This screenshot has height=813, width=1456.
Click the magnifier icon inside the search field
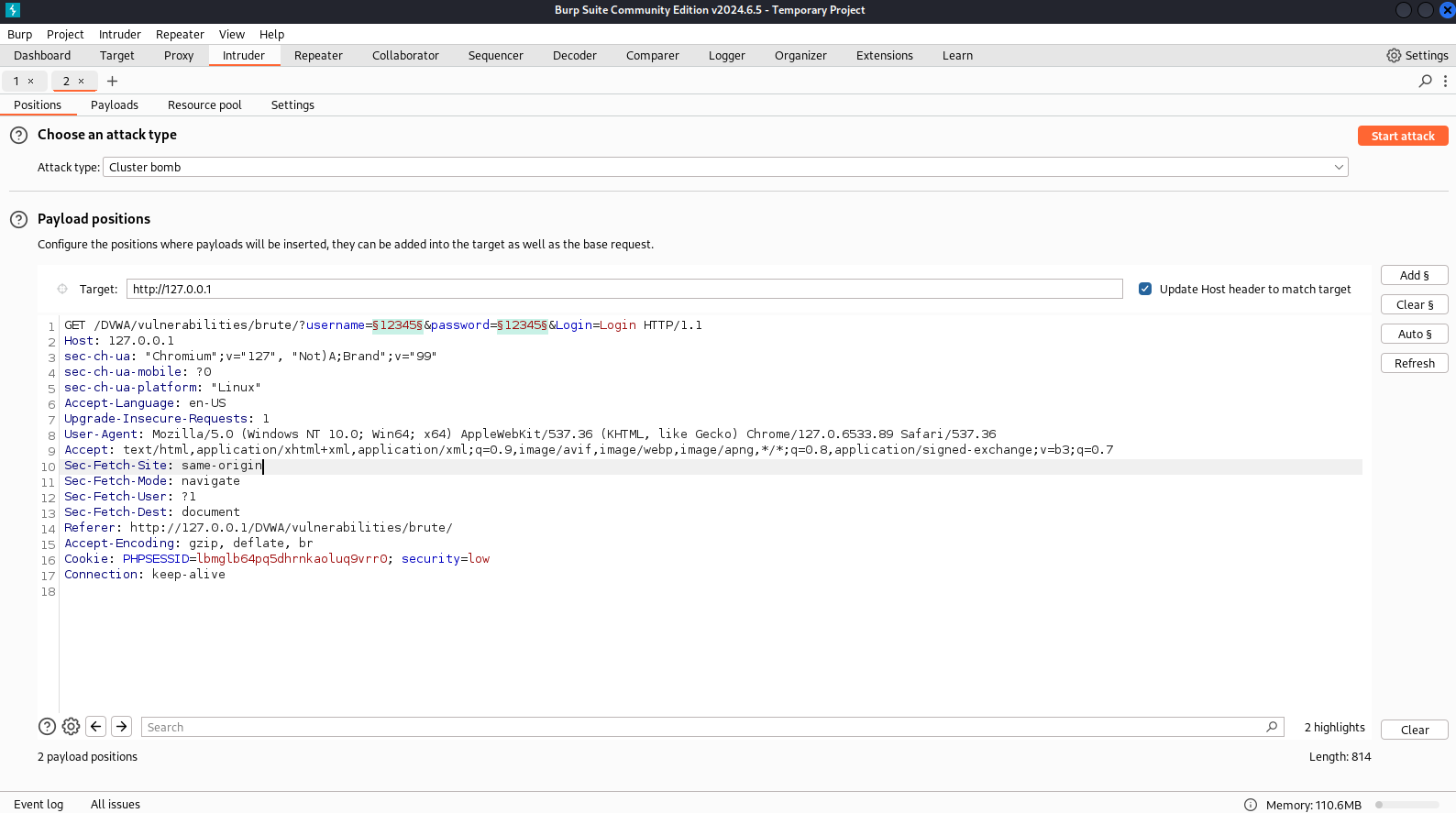pos(1272,727)
